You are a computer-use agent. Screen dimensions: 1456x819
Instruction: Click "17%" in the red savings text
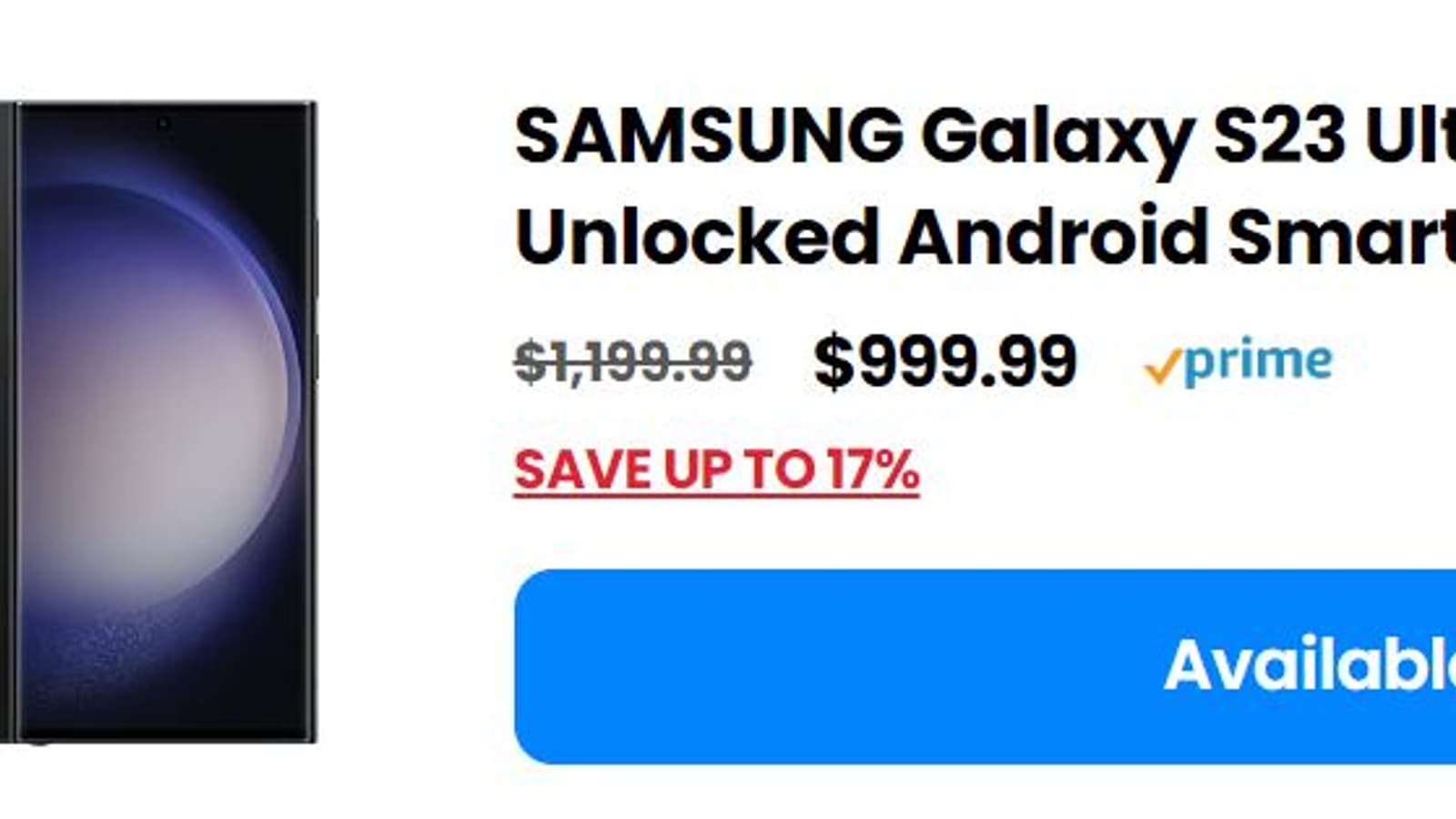874,470
